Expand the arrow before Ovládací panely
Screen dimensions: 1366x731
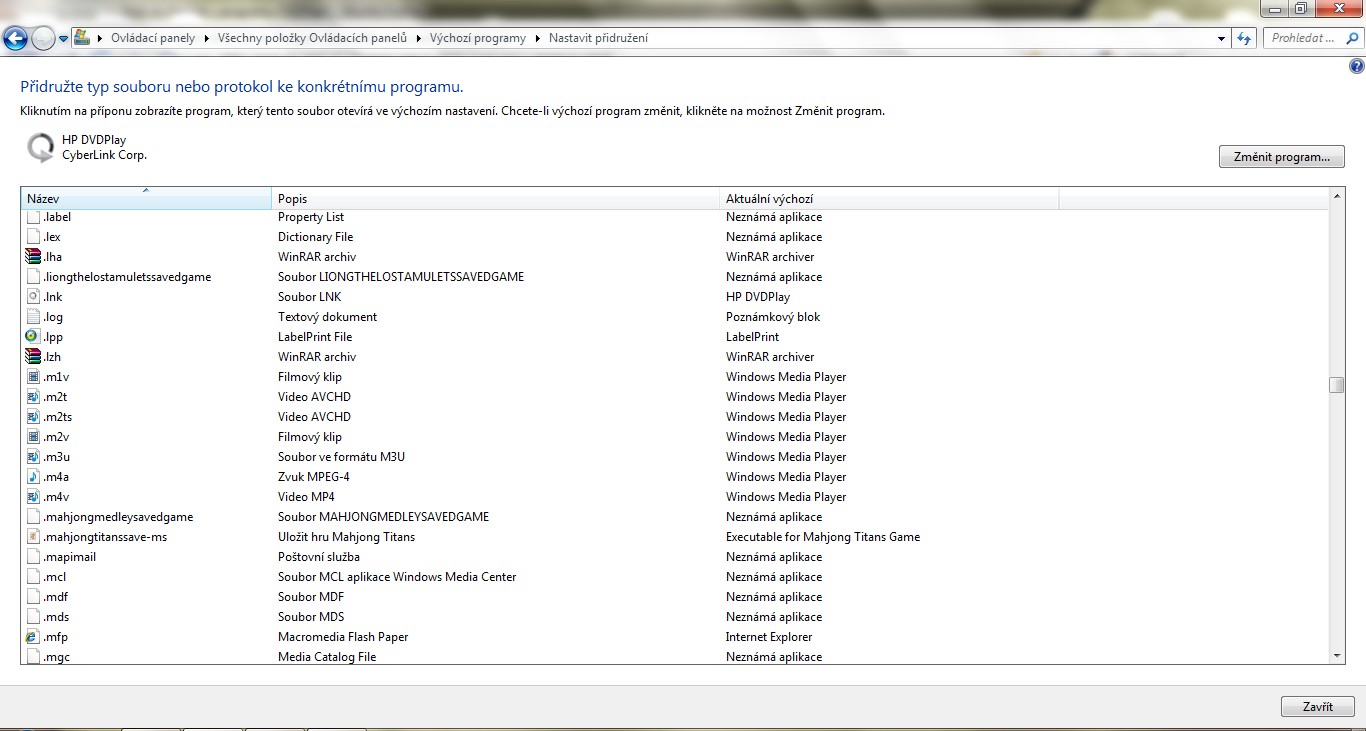click(x=100, y=38)
